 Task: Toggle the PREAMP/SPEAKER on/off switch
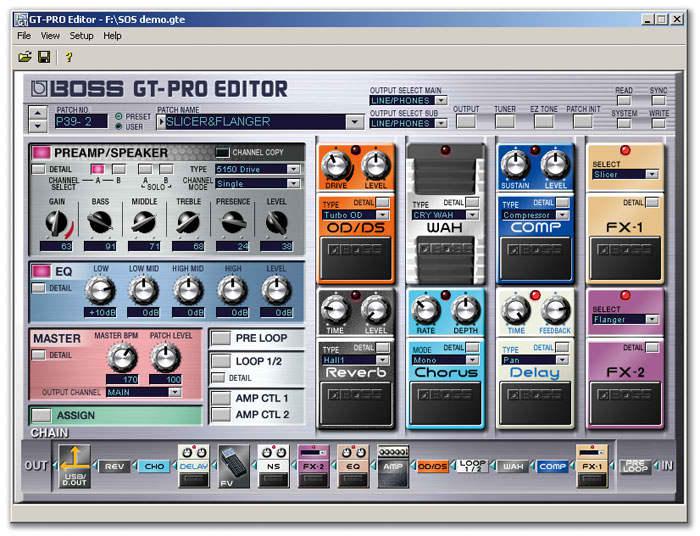[x=41, y=153]
